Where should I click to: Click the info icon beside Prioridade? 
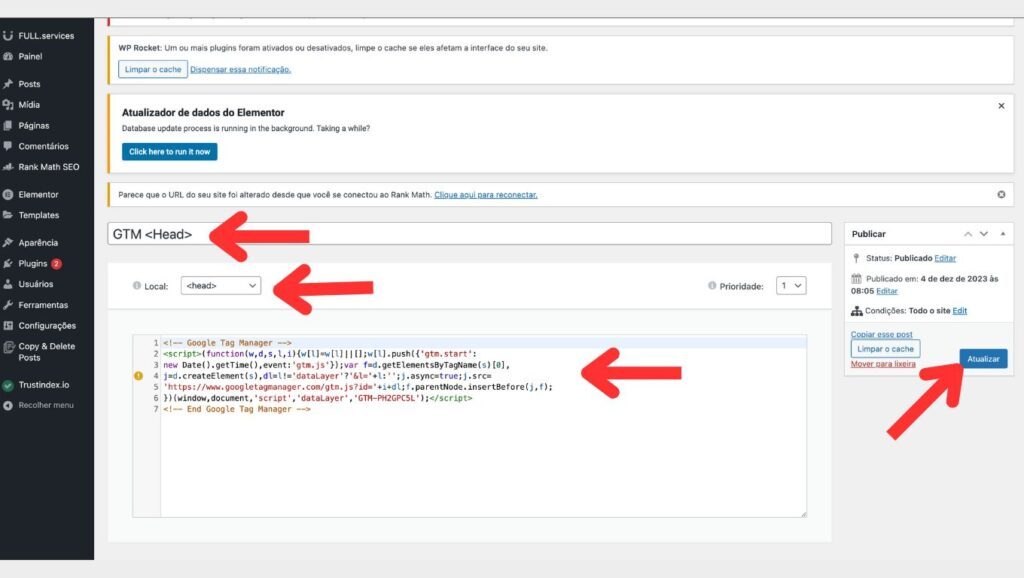click(x=712, y=285)
